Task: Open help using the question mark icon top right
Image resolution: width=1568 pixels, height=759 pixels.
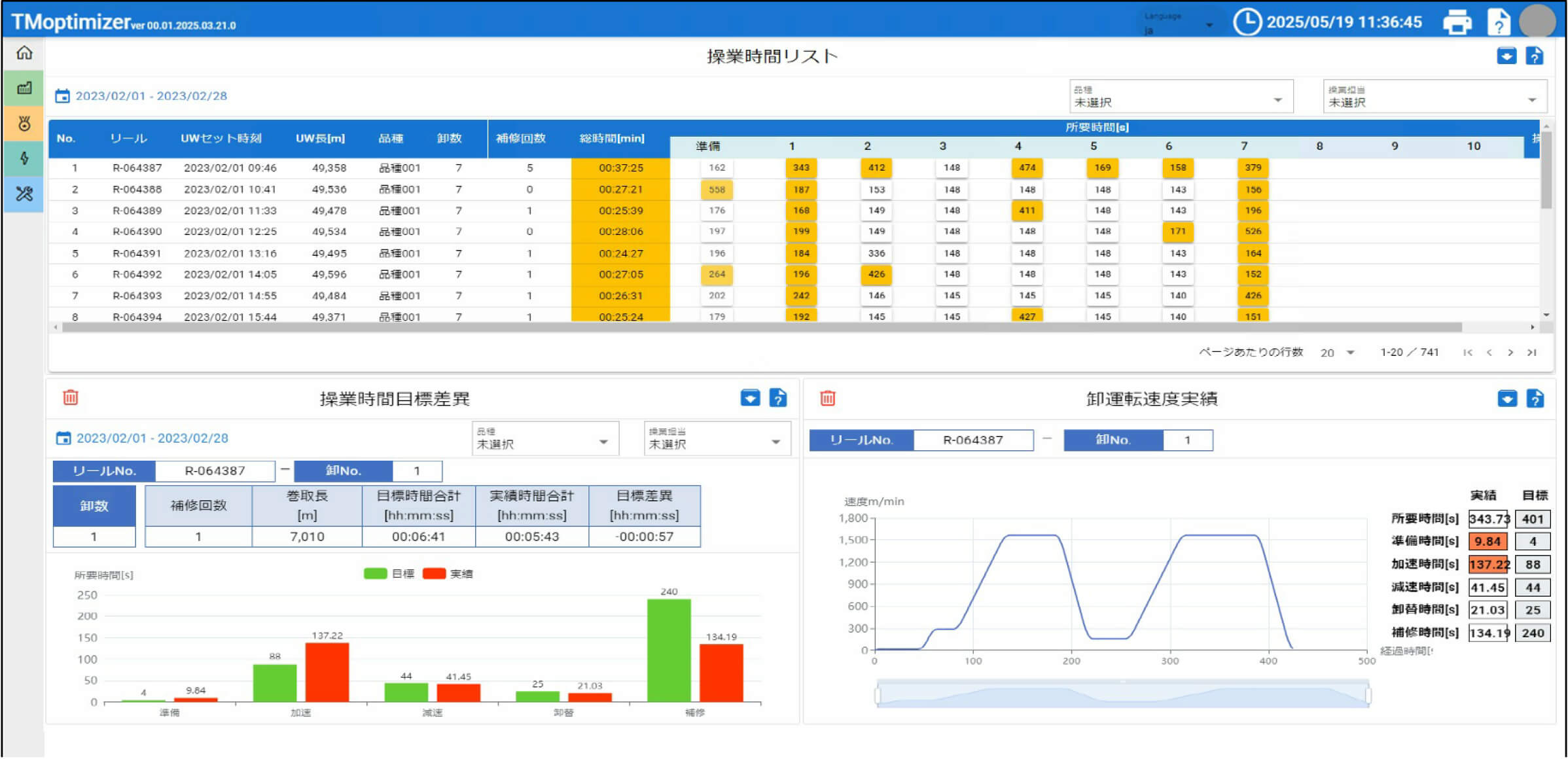Action: pyautogui.click(x=1498, y=22)
